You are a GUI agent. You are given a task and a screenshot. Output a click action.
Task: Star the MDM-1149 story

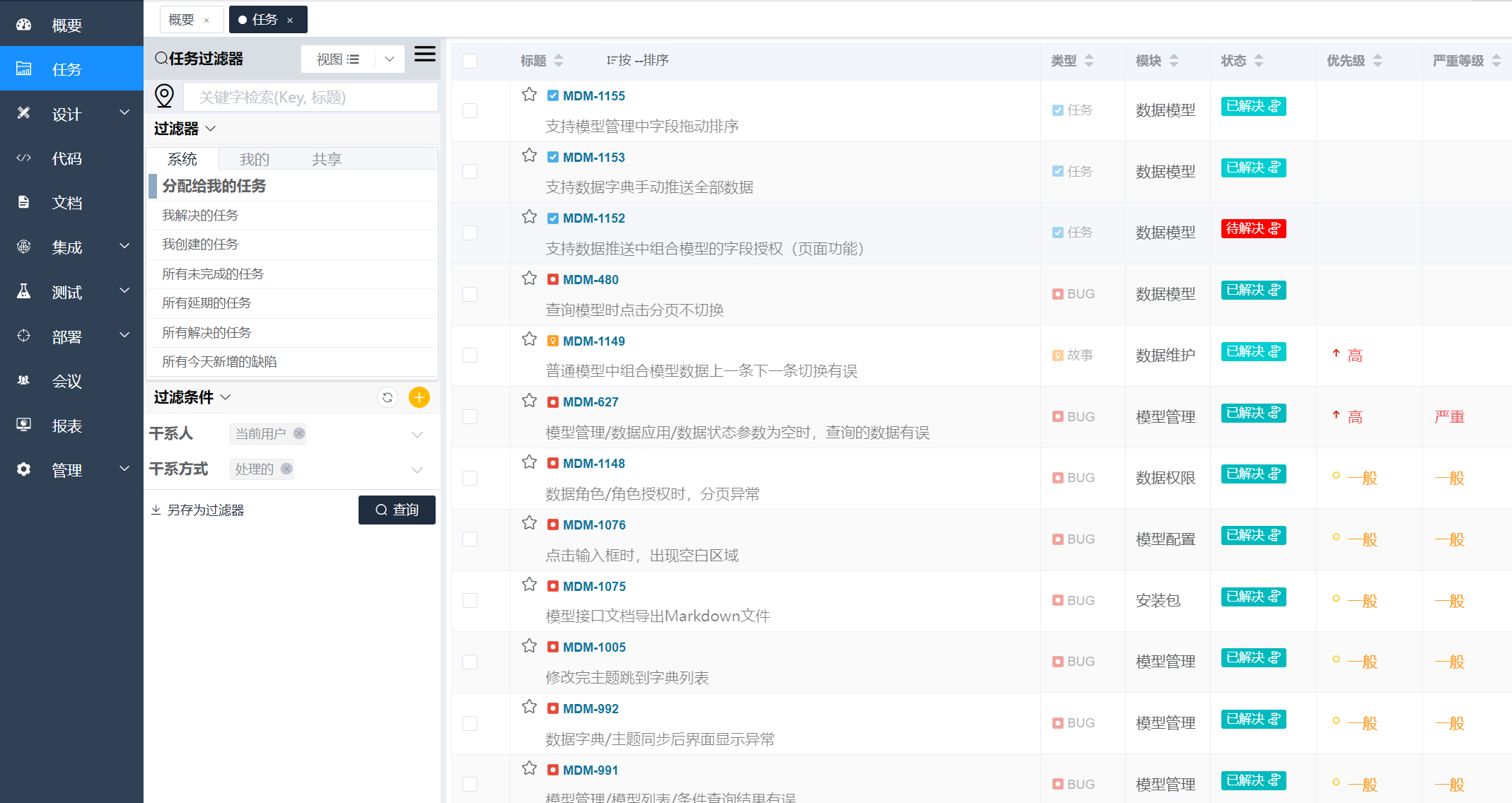[x=529, y=339]
